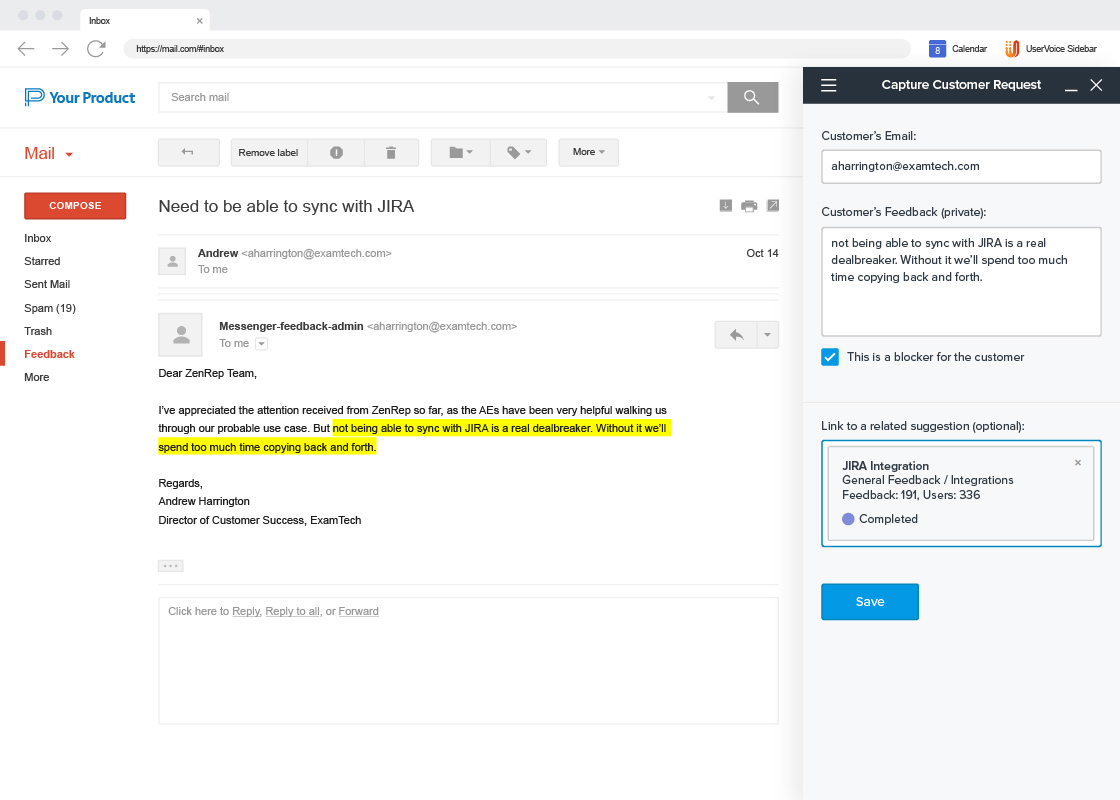The width and height of the screenshot is (1120, 800).
Task: Click the COMPOSE button
Action: click(75, 206)
